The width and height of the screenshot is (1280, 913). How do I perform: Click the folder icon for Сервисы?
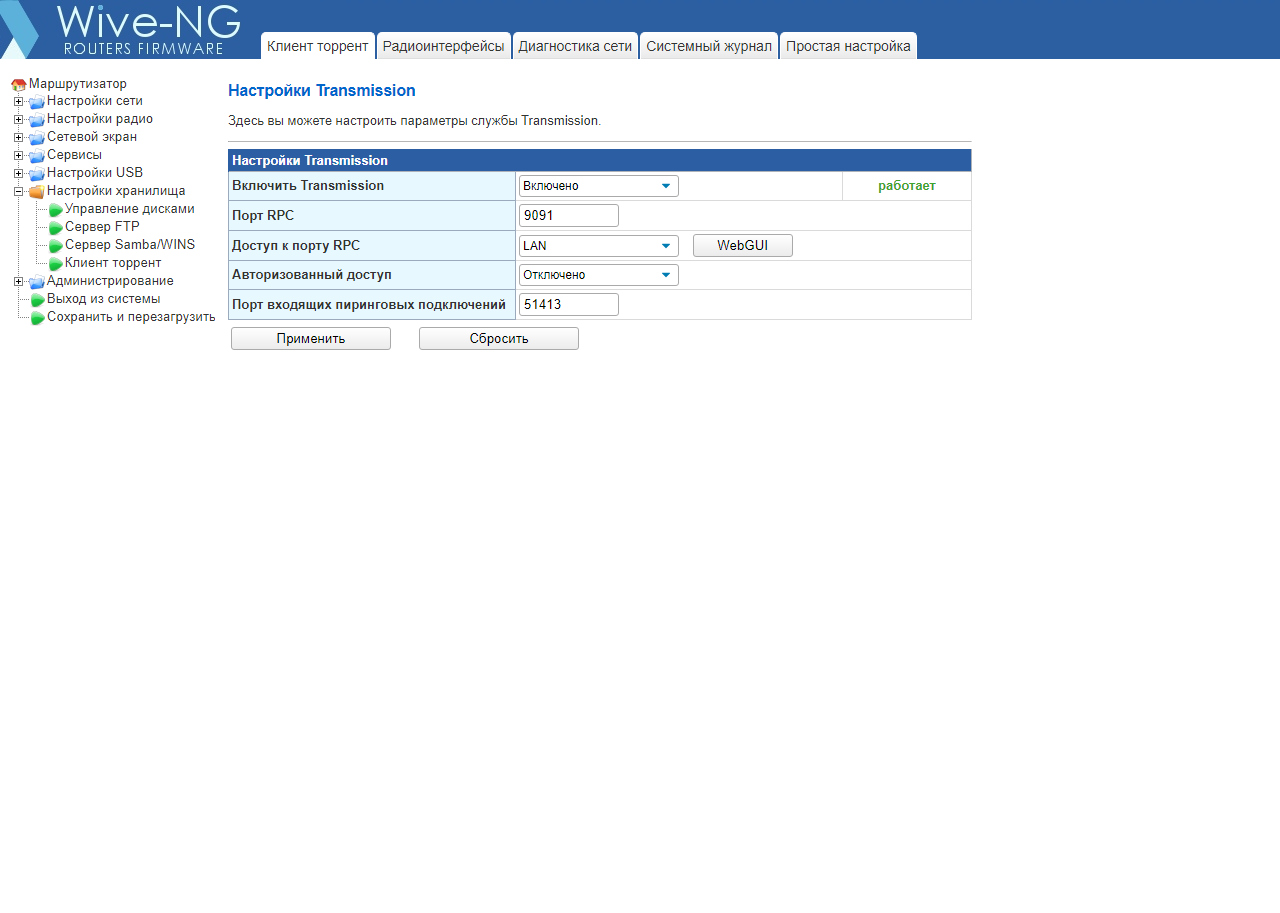point(37,156)
